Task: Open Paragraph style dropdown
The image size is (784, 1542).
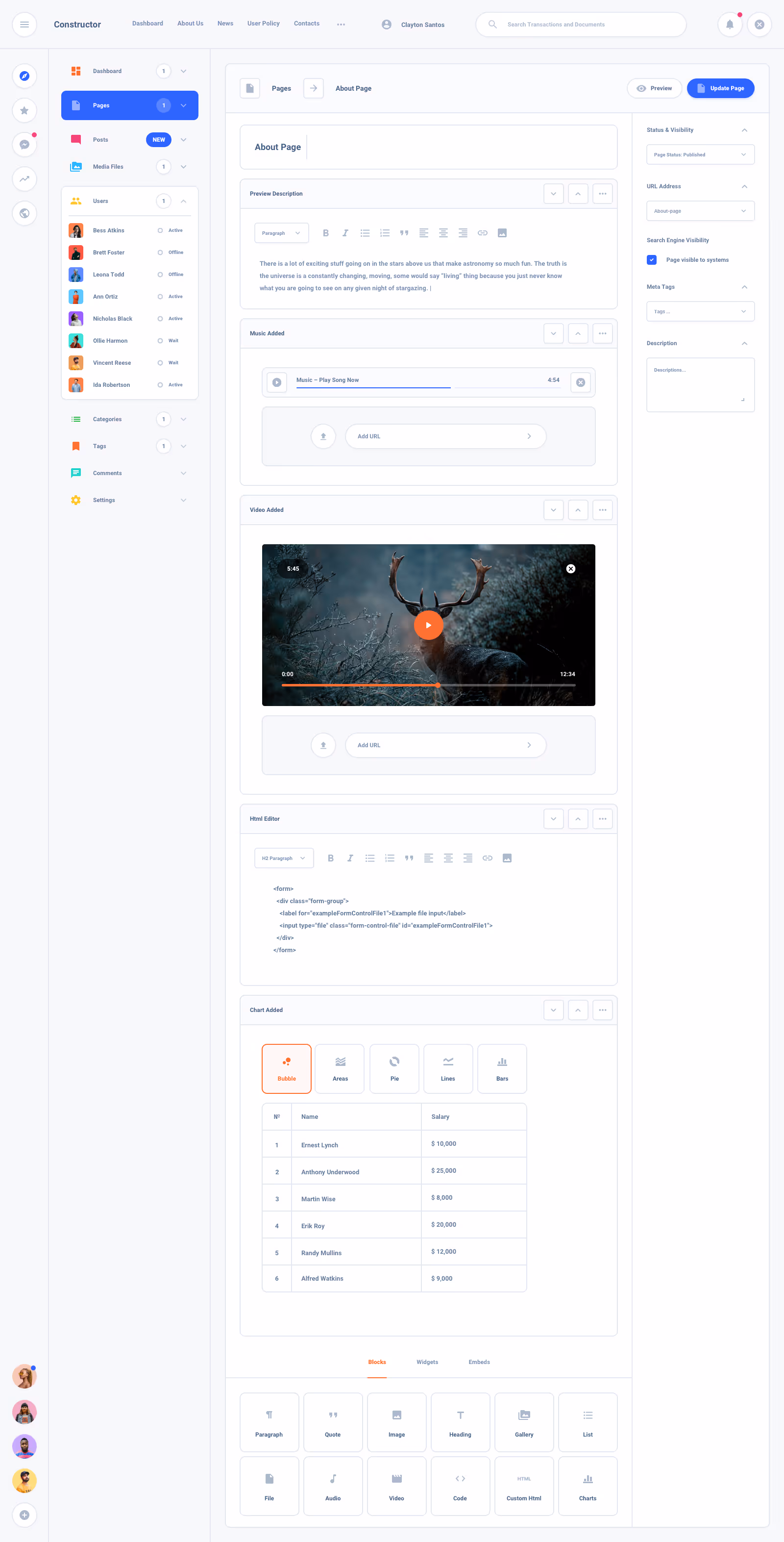Action: coord(282,233)
